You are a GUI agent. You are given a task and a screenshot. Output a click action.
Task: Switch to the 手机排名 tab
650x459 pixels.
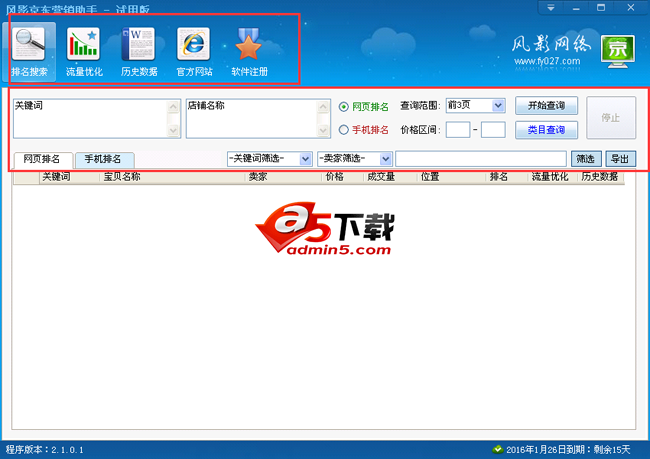(x=104, y=159)
